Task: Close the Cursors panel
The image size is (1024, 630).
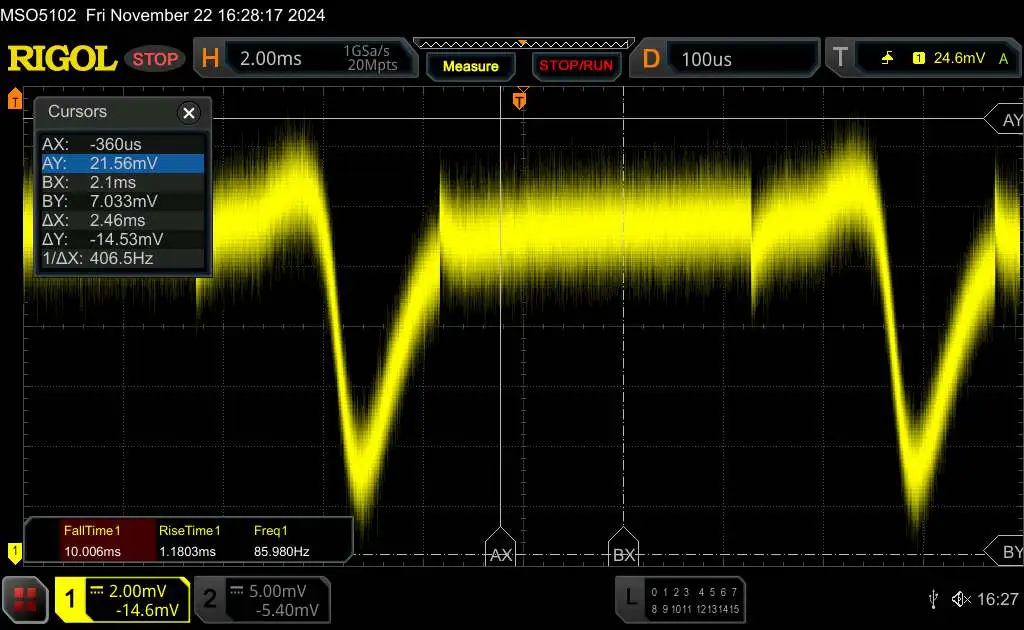Action: pyautogui.click(x=189, y=113)
